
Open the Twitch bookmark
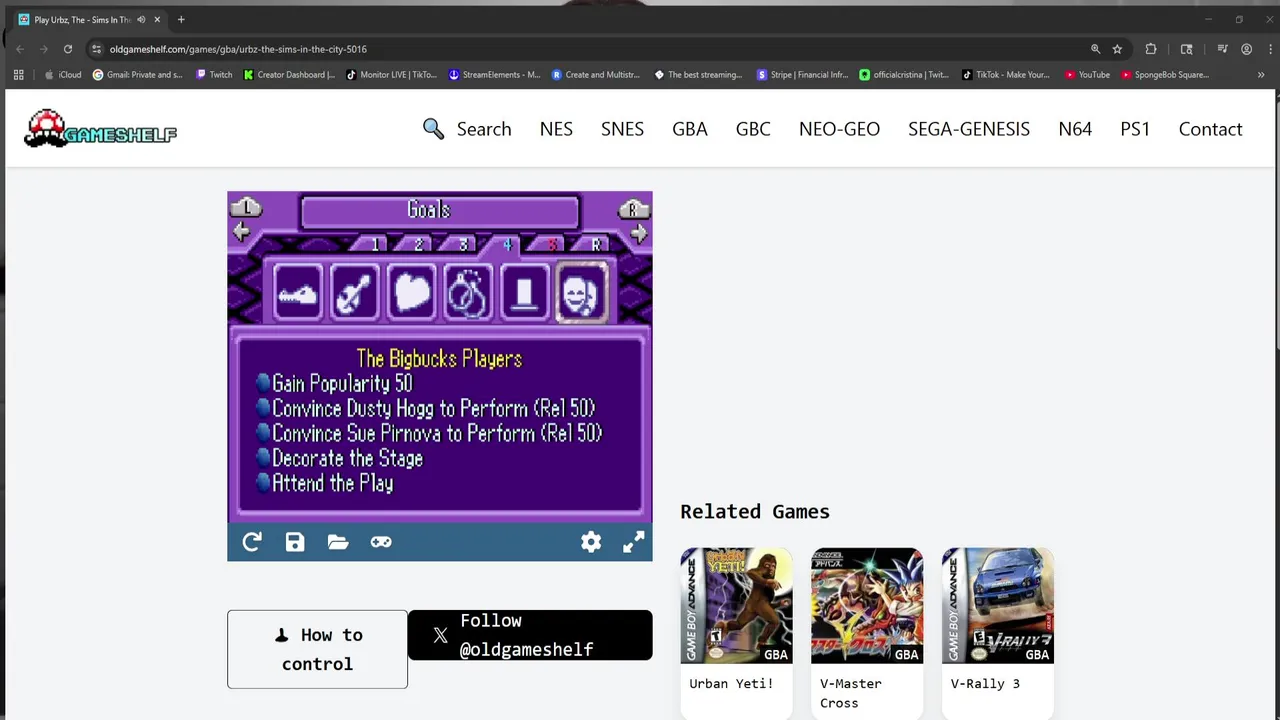click(x=214, y=75)
